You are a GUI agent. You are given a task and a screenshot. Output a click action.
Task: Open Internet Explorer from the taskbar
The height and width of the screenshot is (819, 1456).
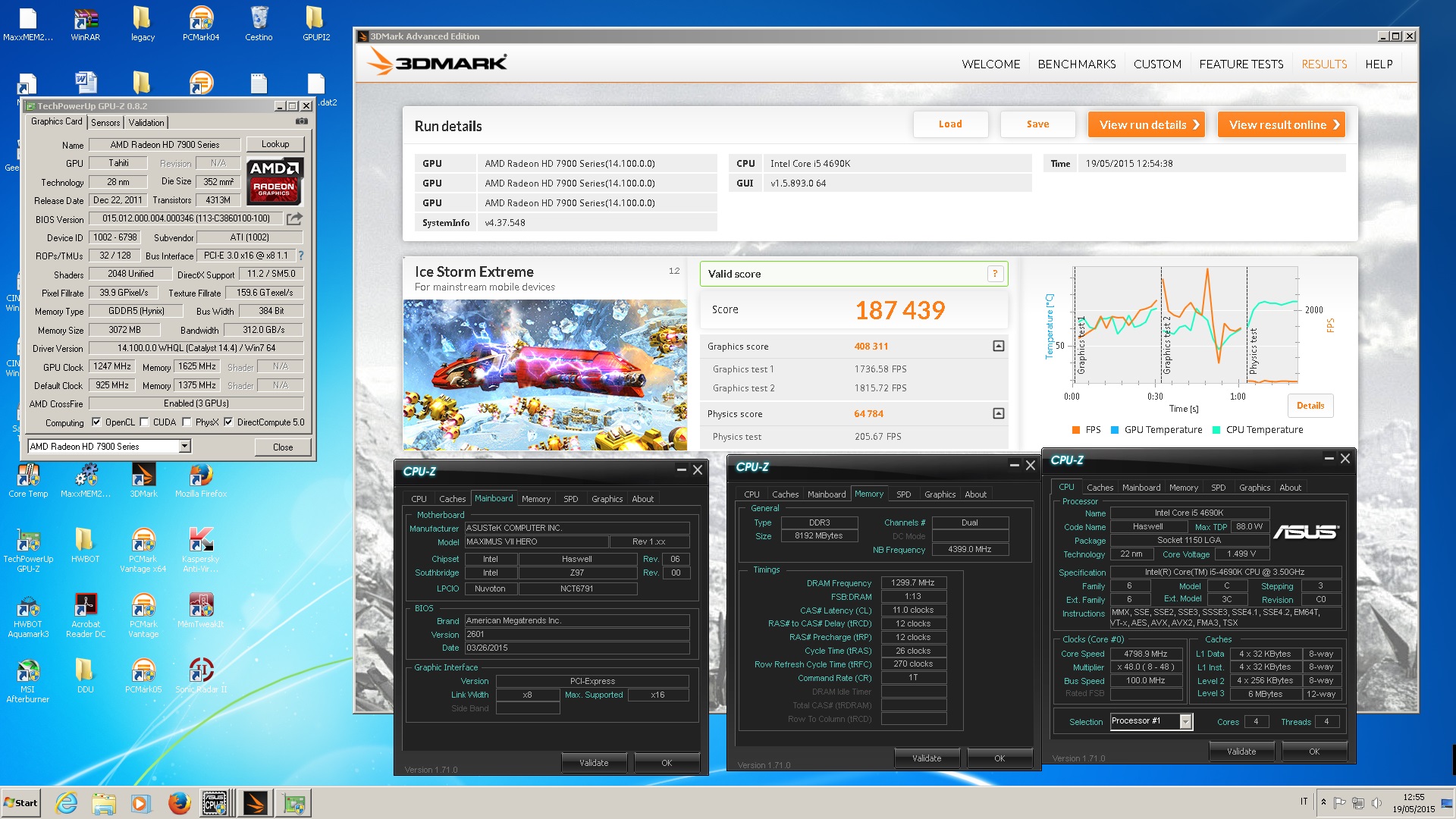point(67,802)
